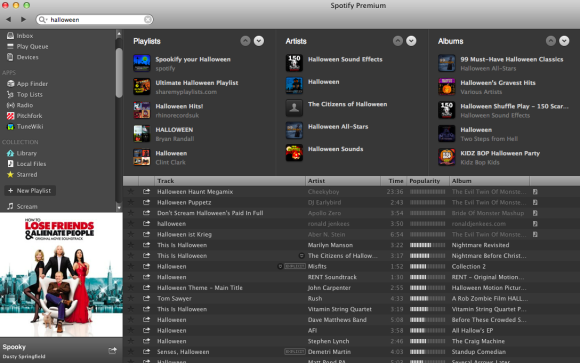This screenshot has width=580, height=363.
Task: Click the New Playlist button
Action: (x=30, y=191)
